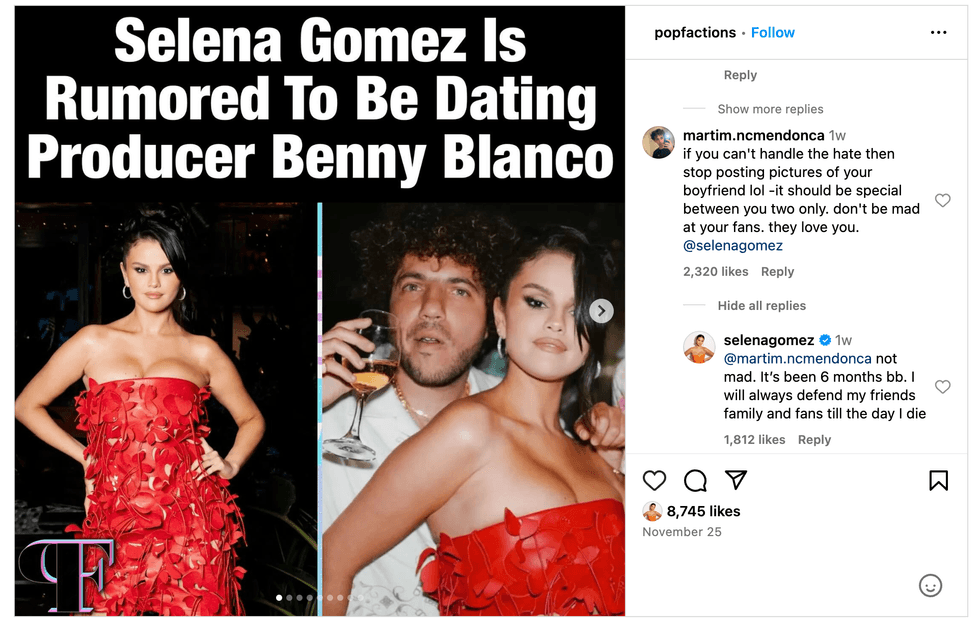Expand Show more replies

770,109
